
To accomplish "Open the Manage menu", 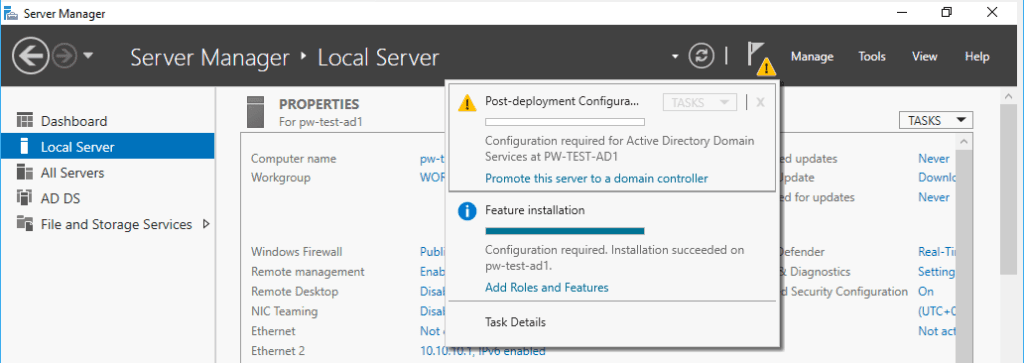I will [x=812, y=57].
